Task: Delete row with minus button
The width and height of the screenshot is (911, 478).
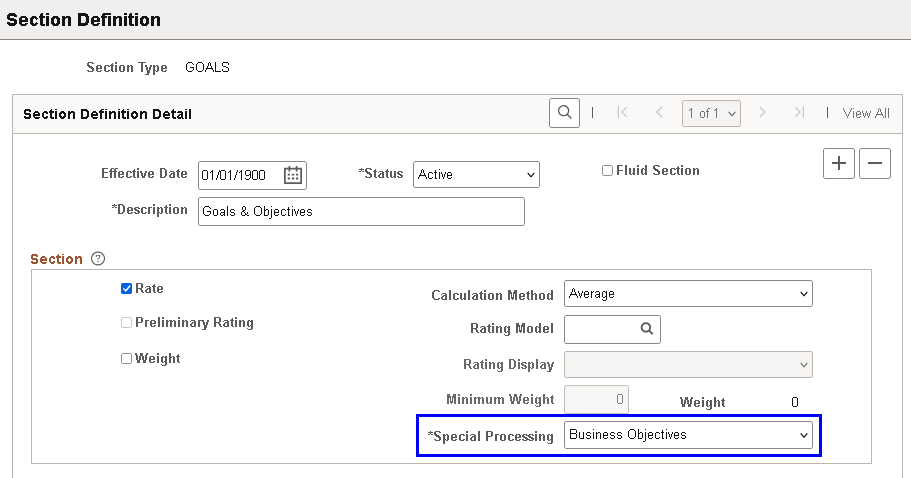Action: click(x=875, y=163)
